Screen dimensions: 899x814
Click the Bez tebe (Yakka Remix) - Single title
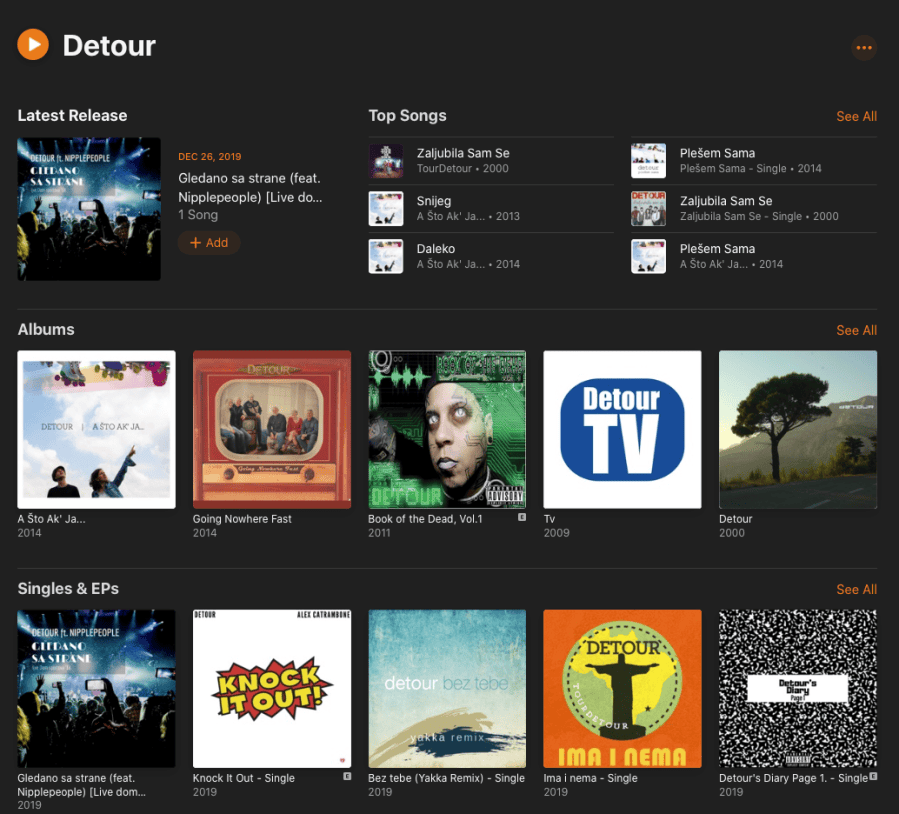point(446,778)
